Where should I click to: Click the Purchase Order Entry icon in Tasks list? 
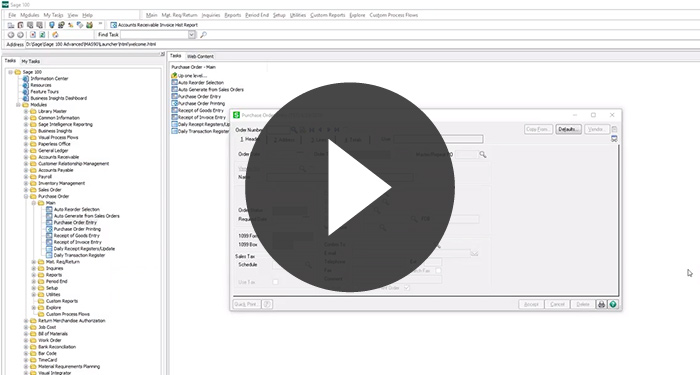pos(175,96)
